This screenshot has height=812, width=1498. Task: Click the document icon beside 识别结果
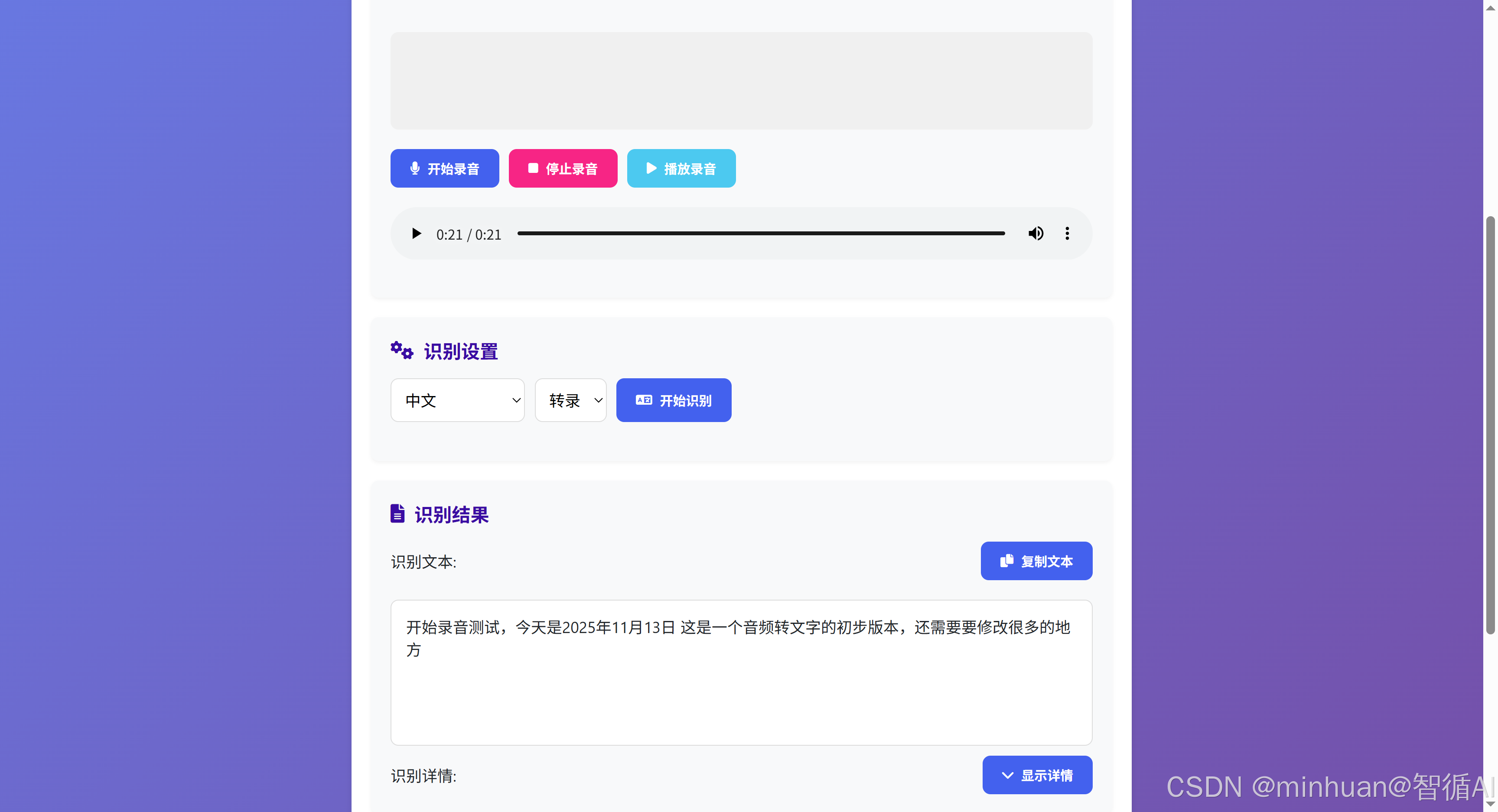pyautogui.click(x=397, y=514)
